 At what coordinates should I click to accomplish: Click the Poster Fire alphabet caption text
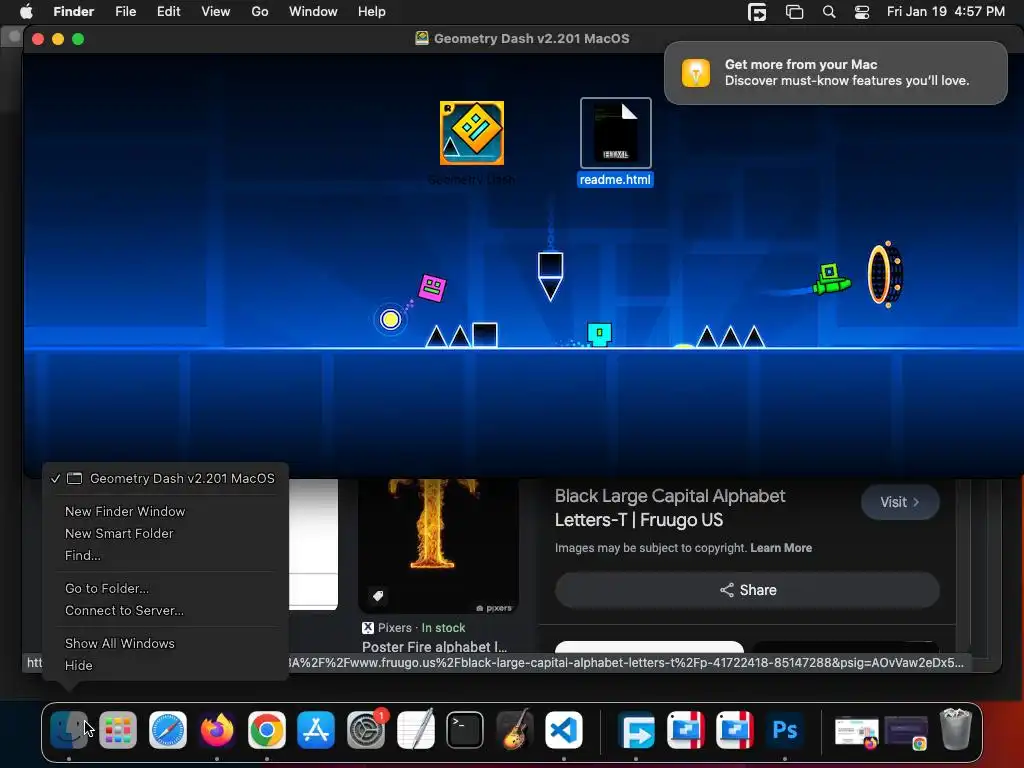pos(434,647)
